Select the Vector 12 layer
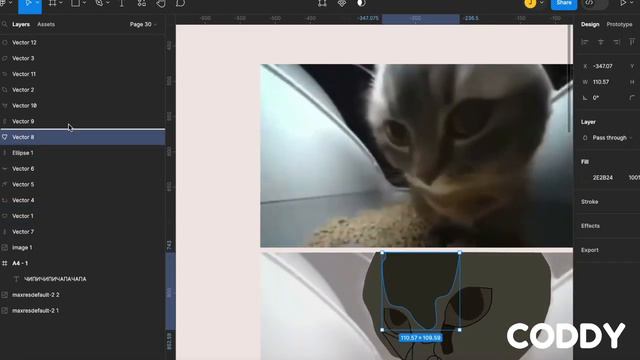640x360 pixels. click(x=82, y=42)
